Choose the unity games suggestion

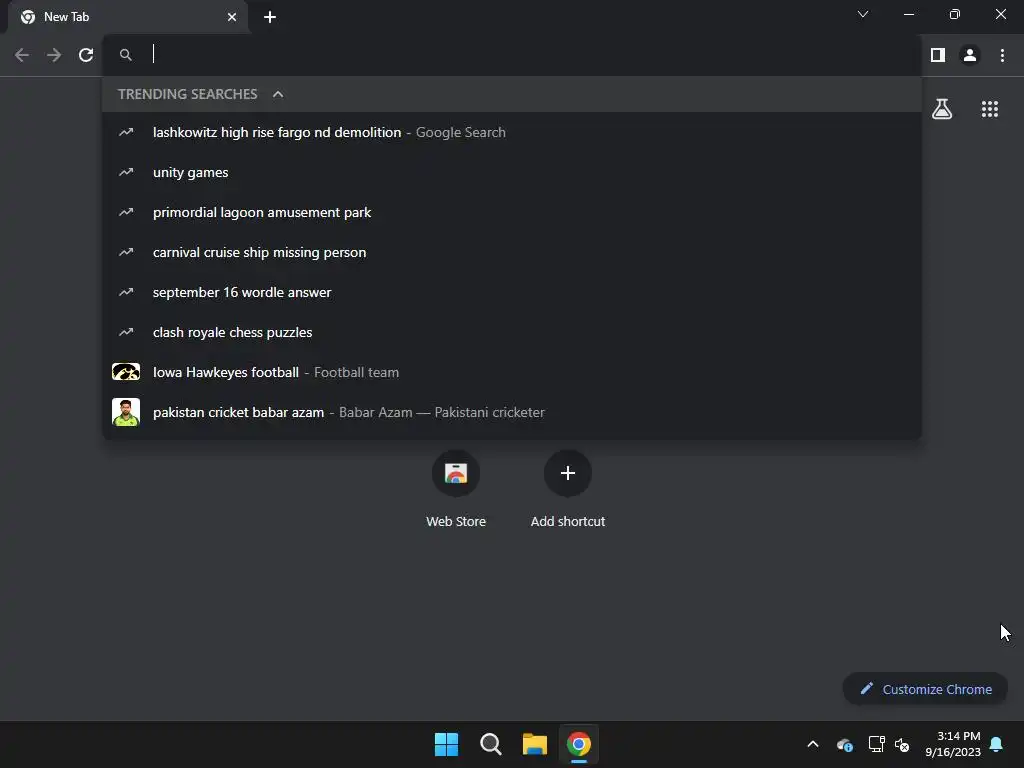click(512, 172)
